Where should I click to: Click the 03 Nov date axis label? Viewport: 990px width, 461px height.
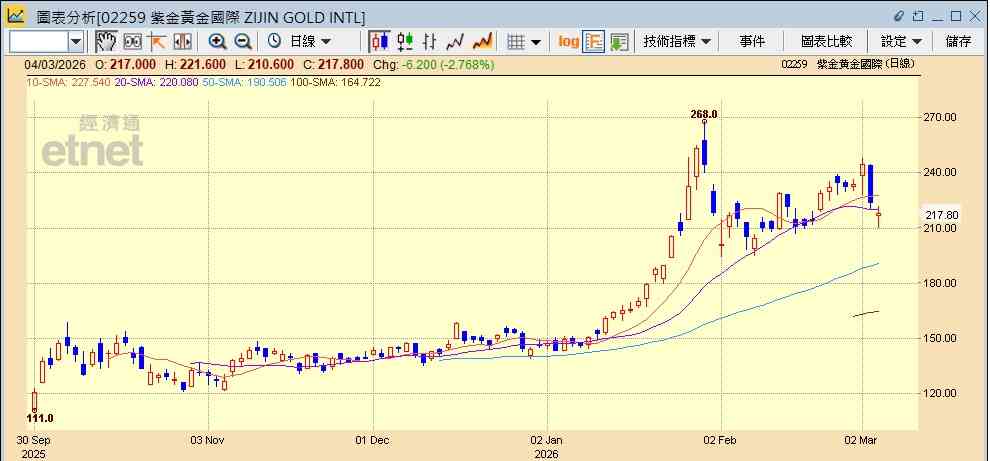tap(208, 440)
